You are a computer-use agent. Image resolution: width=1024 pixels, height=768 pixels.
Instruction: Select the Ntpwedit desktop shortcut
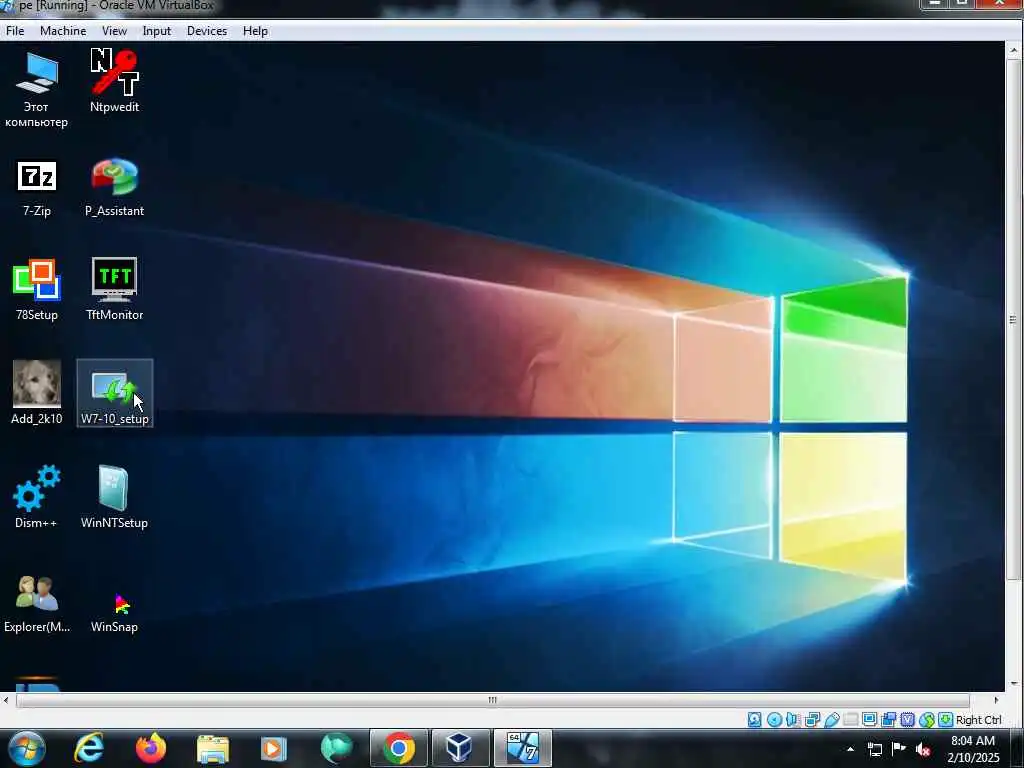pyautogui.click(x=114, y=82)
